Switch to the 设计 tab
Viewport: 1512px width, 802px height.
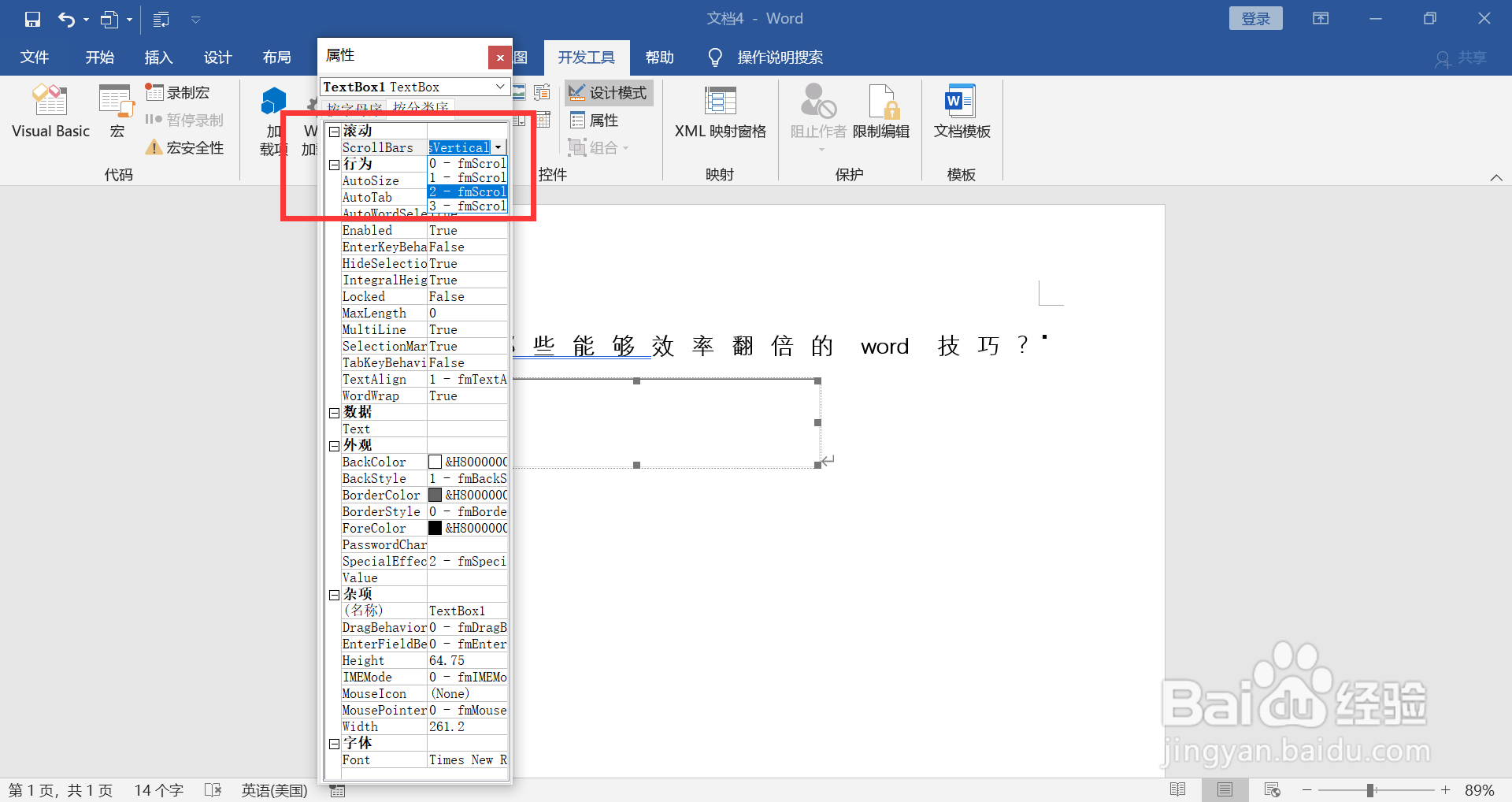[218, 58]
